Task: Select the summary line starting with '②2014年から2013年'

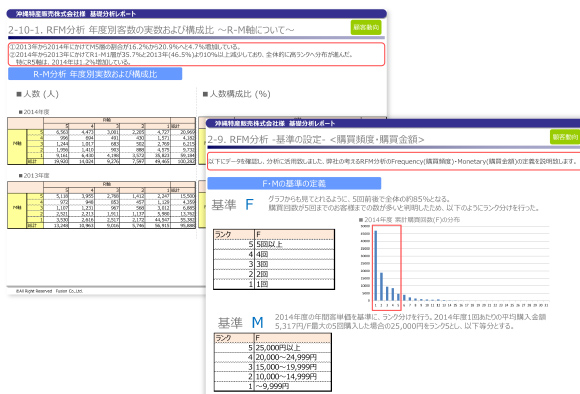Action: (x=181, y=54)
